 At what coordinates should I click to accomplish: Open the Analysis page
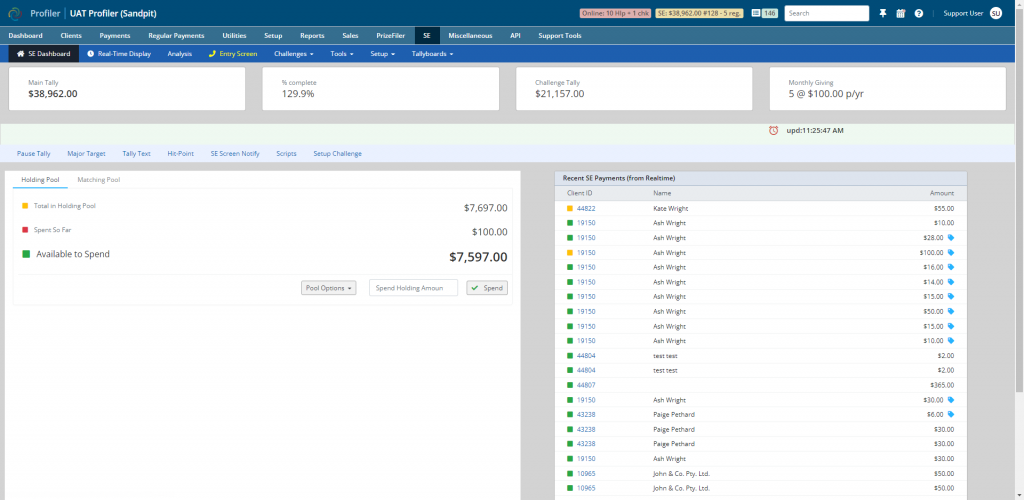click(x=180, y=54)
